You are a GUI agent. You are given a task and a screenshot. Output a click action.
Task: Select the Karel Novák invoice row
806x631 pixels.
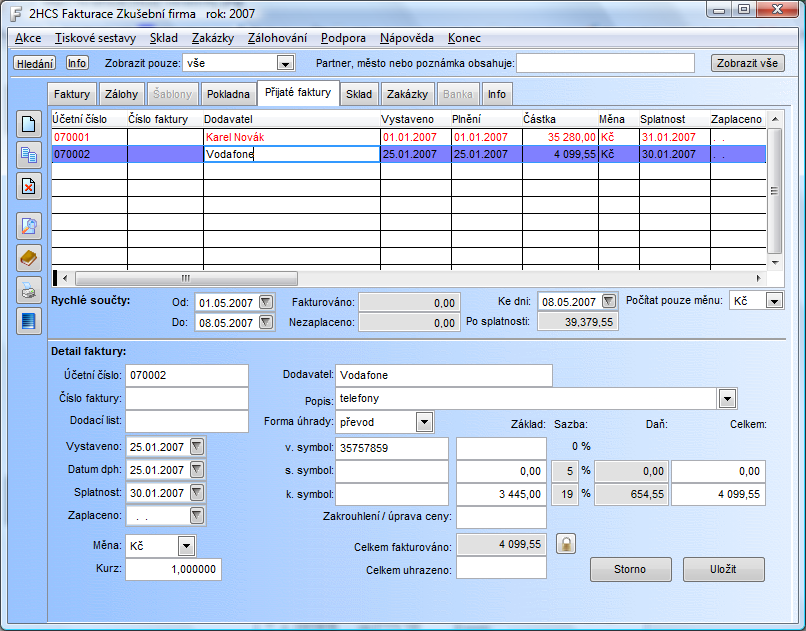(236, 137)
